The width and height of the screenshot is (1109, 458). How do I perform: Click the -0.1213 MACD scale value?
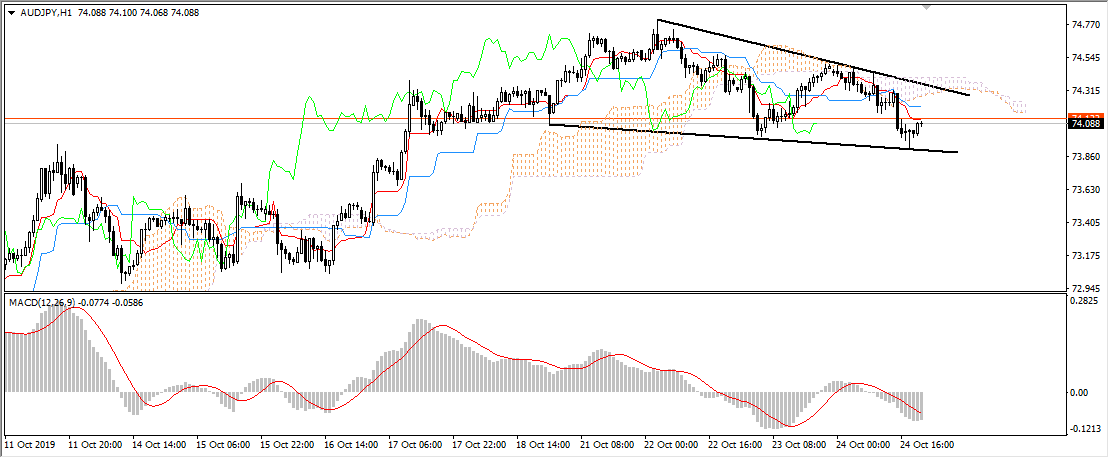[x=1084, y=428]
